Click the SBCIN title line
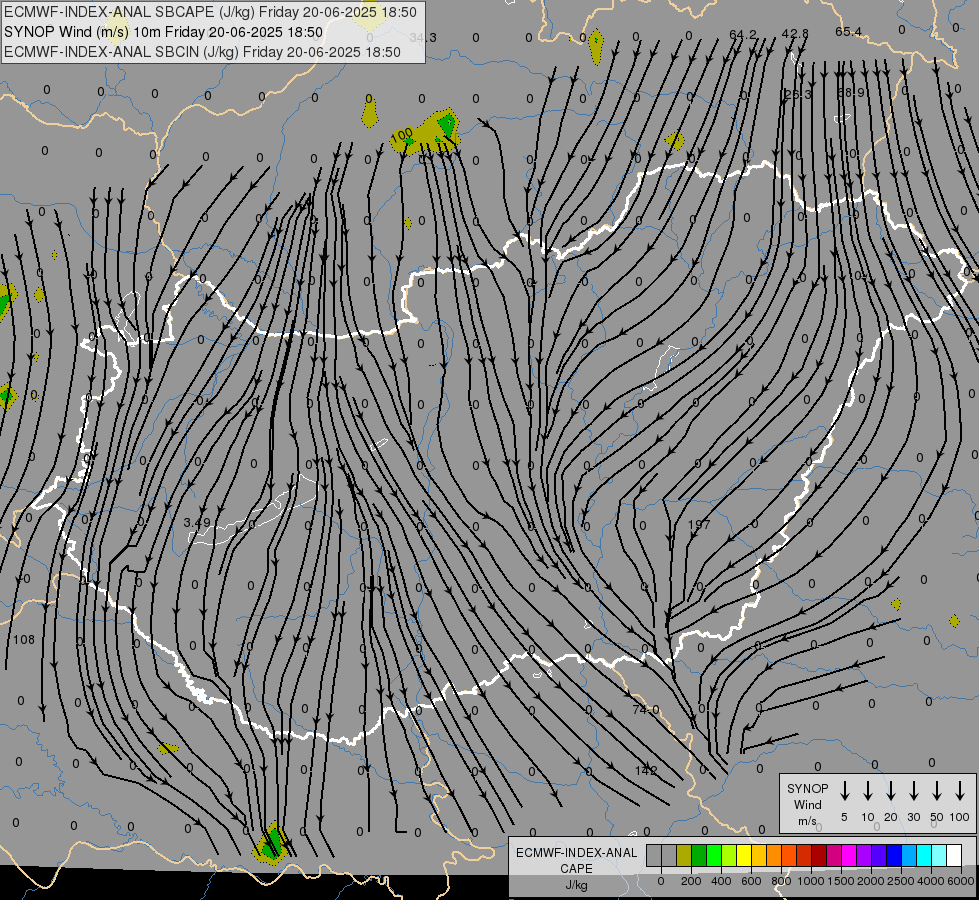 click(x=202, y=52)
